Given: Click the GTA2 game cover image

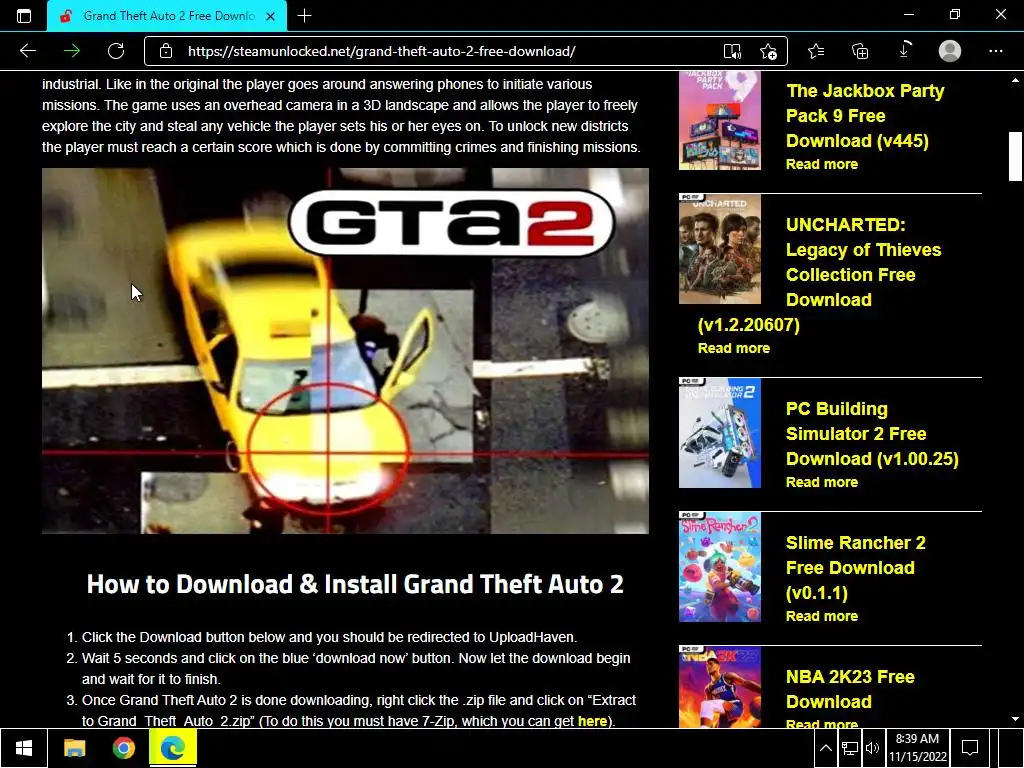Looking at the screenshot, I should (345, 351).
